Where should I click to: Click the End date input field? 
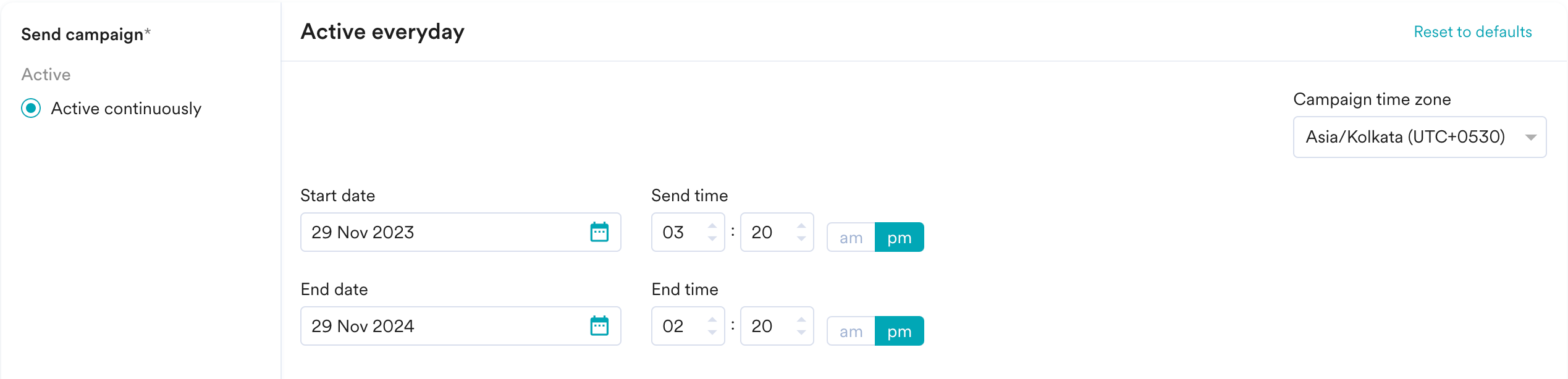439,326
